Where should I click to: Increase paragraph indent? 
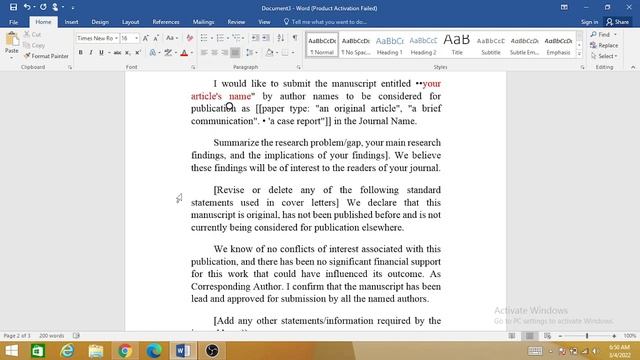266,38
